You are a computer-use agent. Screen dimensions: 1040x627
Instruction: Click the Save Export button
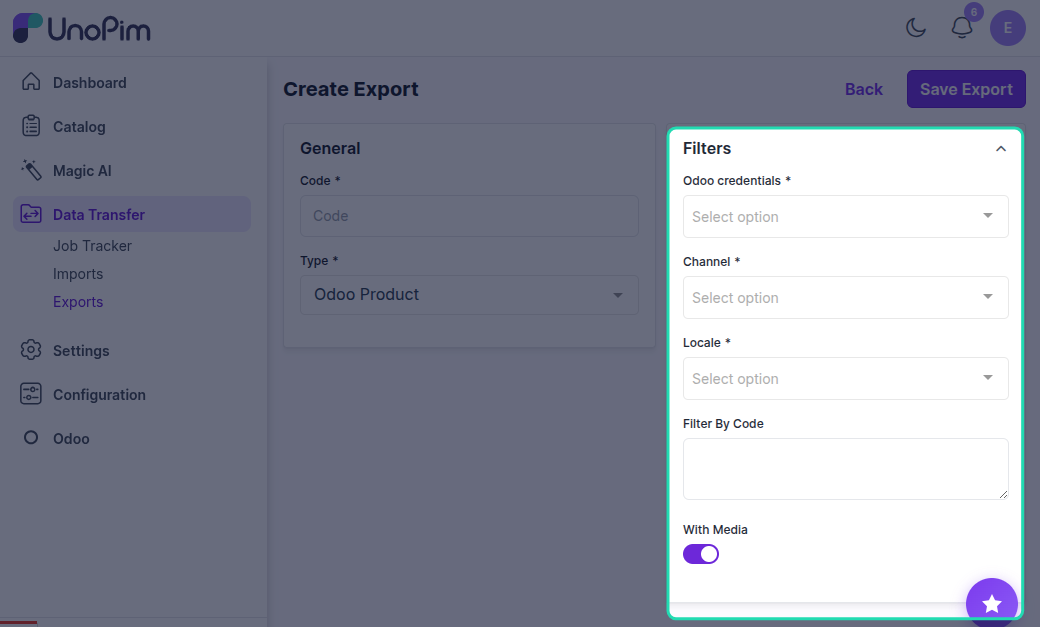coord(966,89)
